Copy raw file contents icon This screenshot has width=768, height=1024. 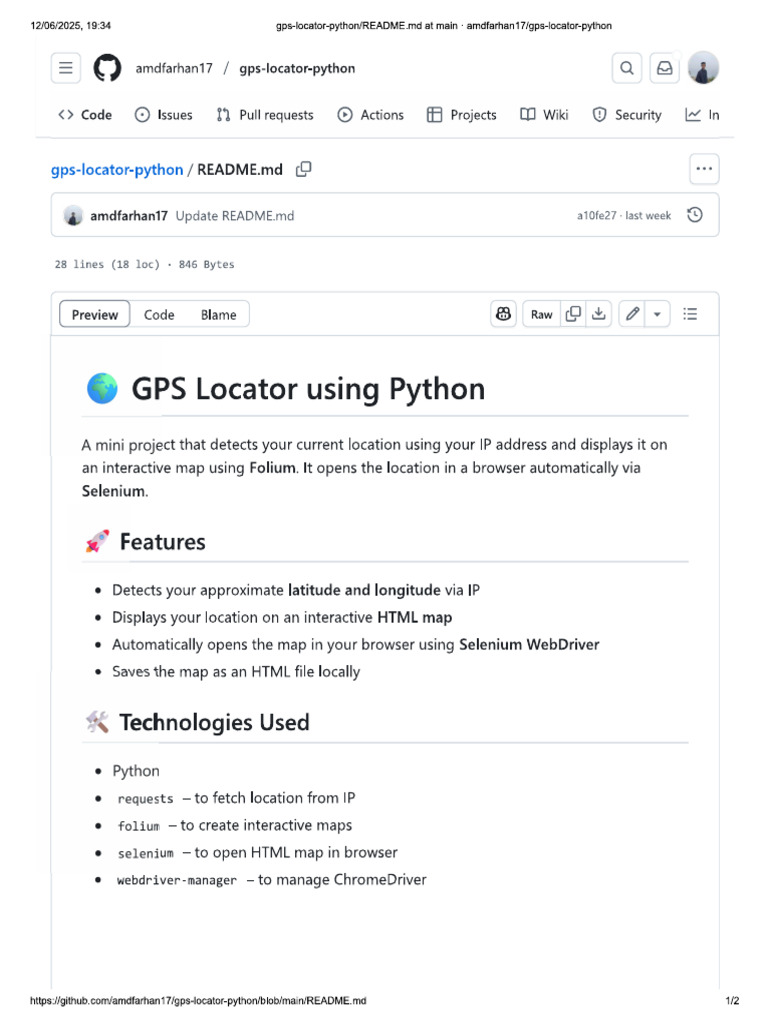pyautogui.click(x=573, y=314)
